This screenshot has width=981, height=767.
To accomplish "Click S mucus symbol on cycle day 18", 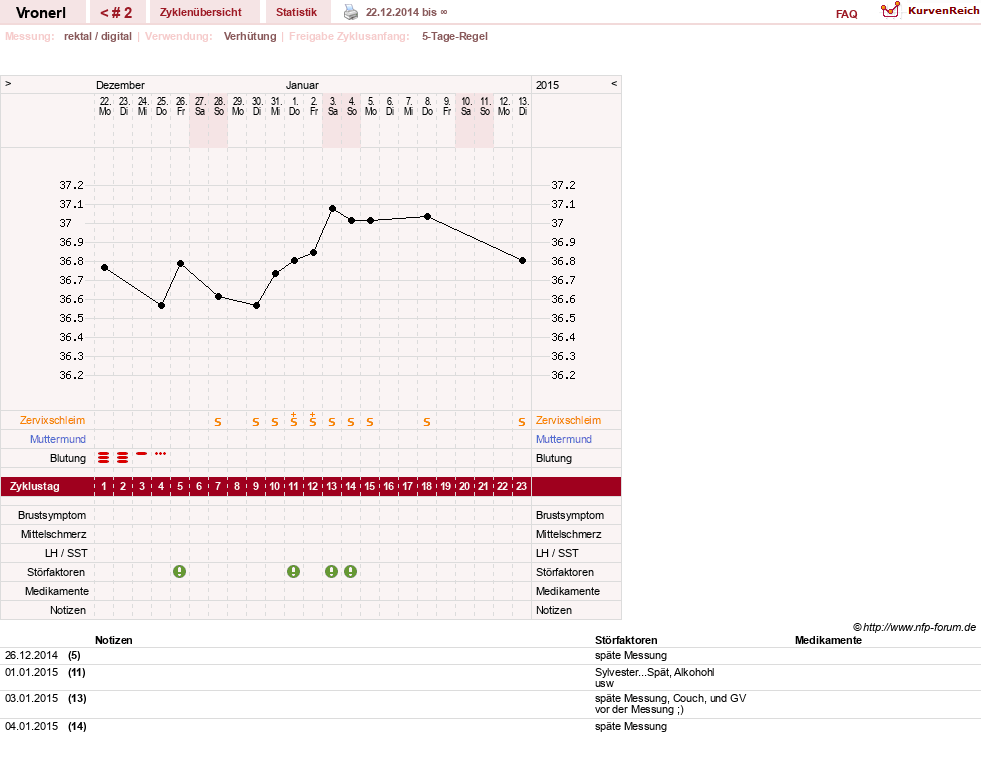I will pyautogui.click(x=427, y=422).
